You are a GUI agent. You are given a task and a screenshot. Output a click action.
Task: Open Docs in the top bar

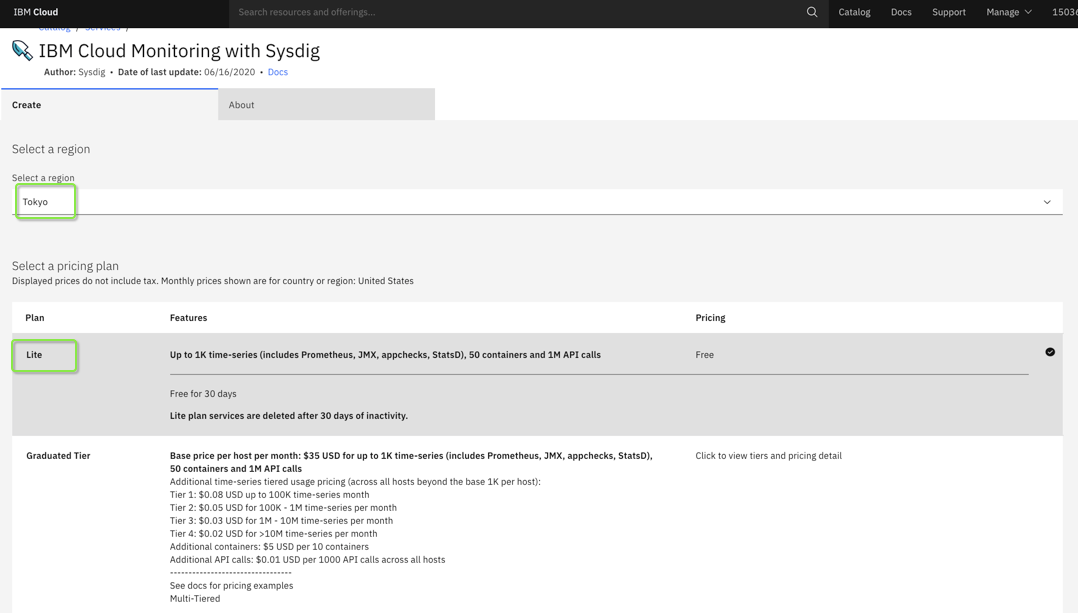coord(901,12)
